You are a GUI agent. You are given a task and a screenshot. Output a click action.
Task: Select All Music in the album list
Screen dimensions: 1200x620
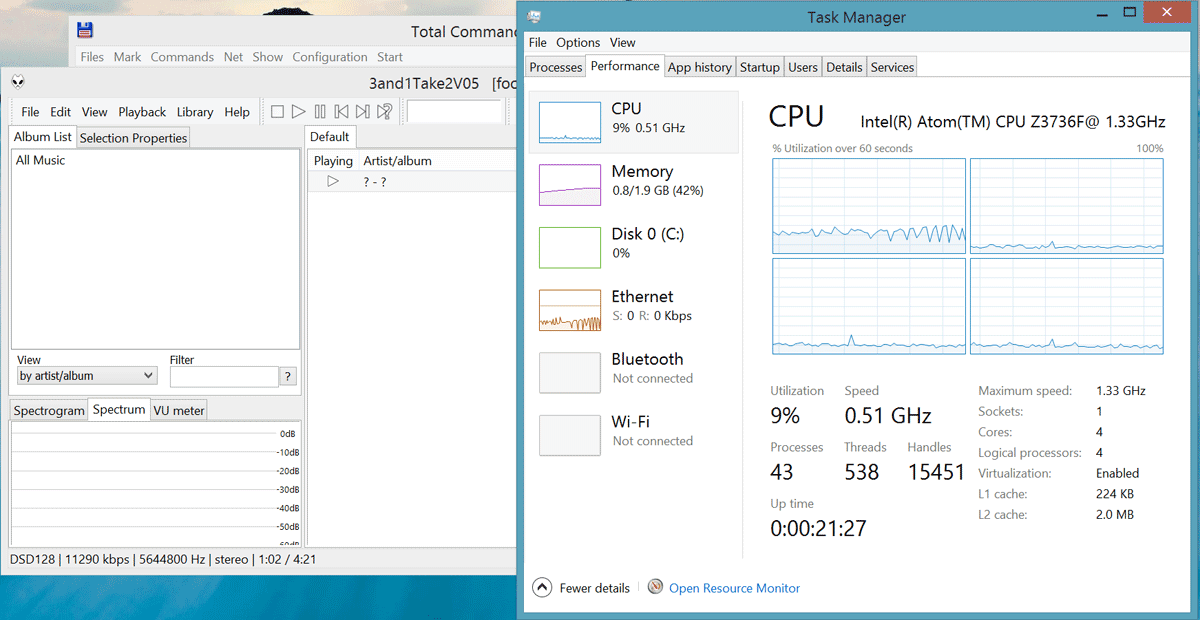41,160
